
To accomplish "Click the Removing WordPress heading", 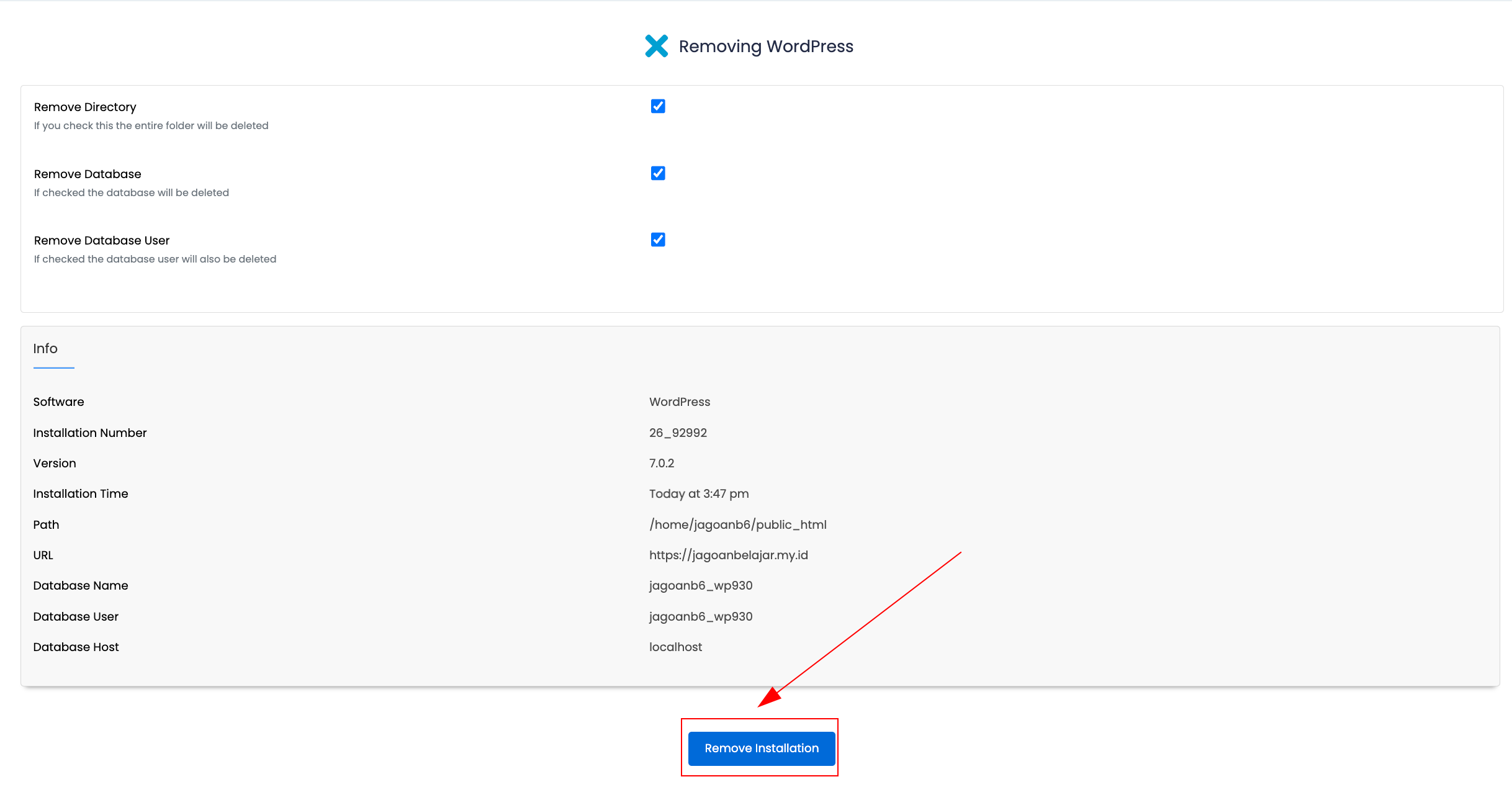I will pyautogui.click(x=766, y=47).
